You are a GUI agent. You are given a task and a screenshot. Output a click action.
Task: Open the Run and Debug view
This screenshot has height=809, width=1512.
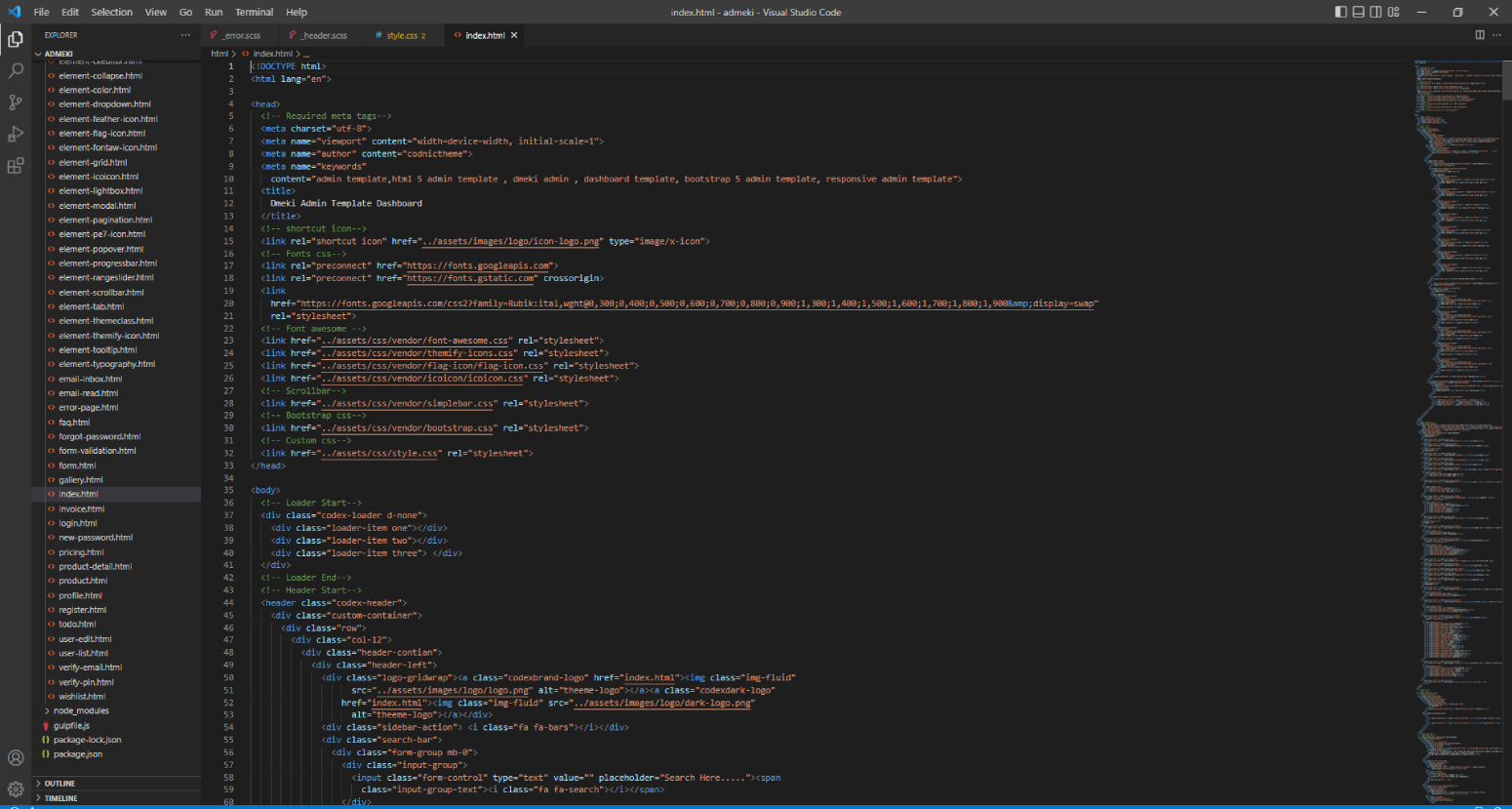[16, 134]
